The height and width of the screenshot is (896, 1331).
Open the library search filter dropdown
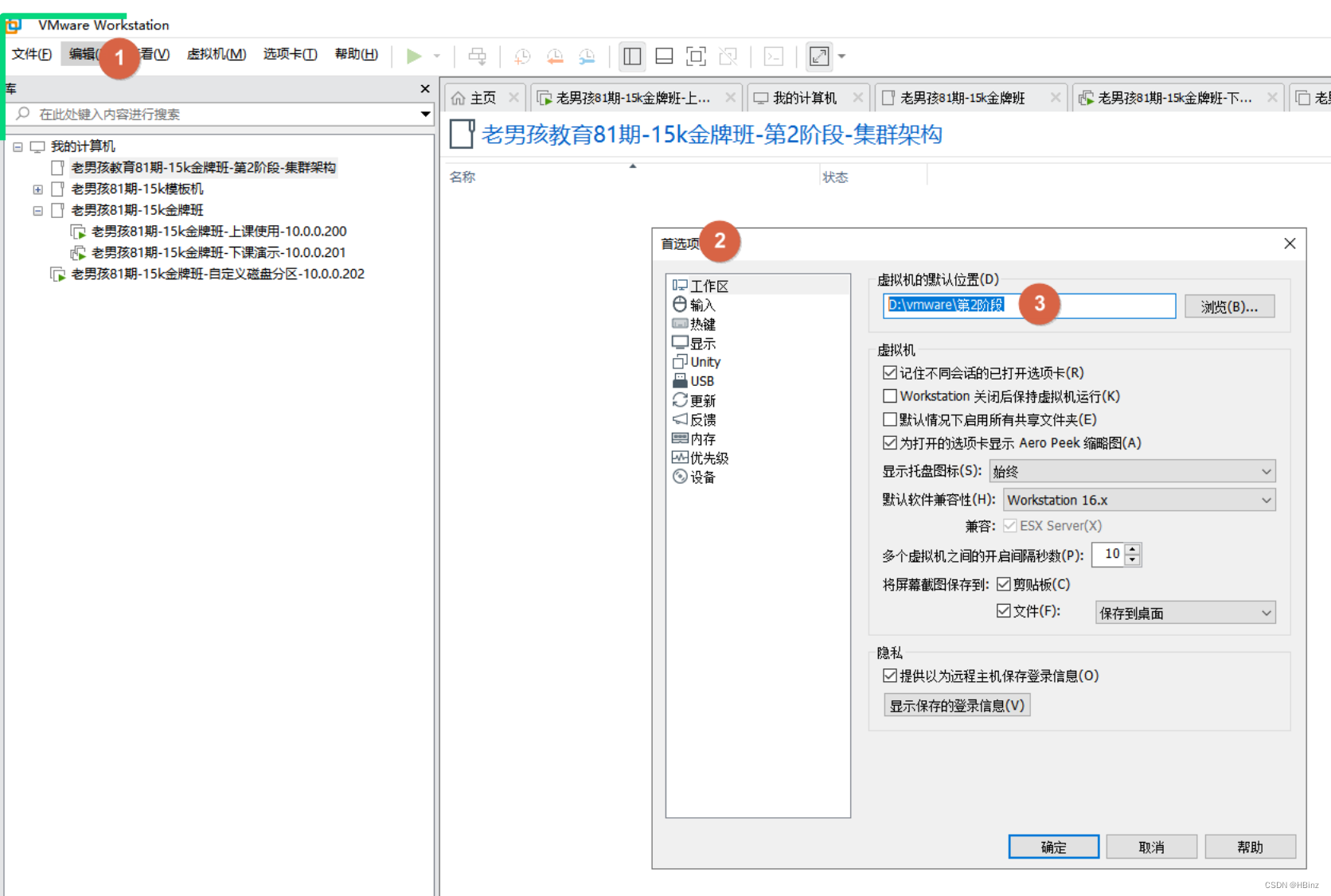point(426,114)
